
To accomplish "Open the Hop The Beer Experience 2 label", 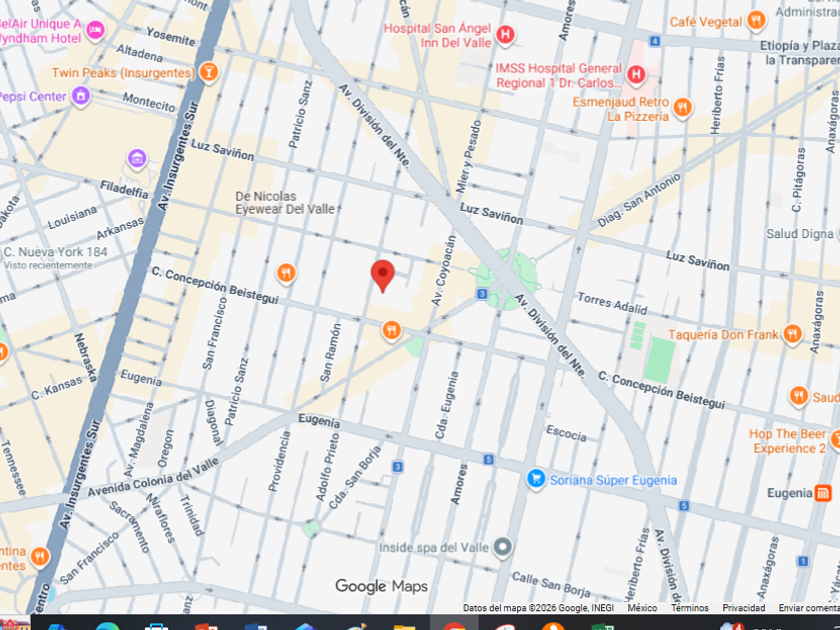I will [787, 441].
